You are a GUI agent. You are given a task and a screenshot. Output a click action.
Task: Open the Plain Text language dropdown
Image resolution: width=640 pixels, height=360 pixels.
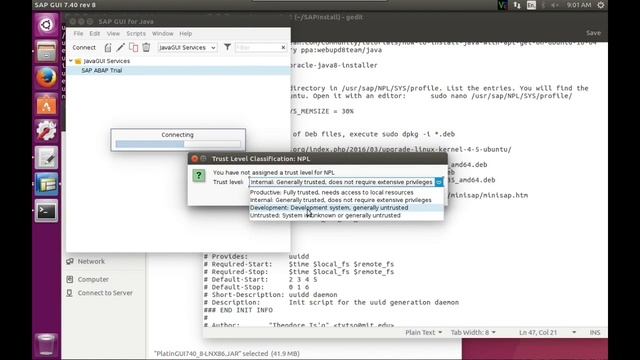point(423,333)
